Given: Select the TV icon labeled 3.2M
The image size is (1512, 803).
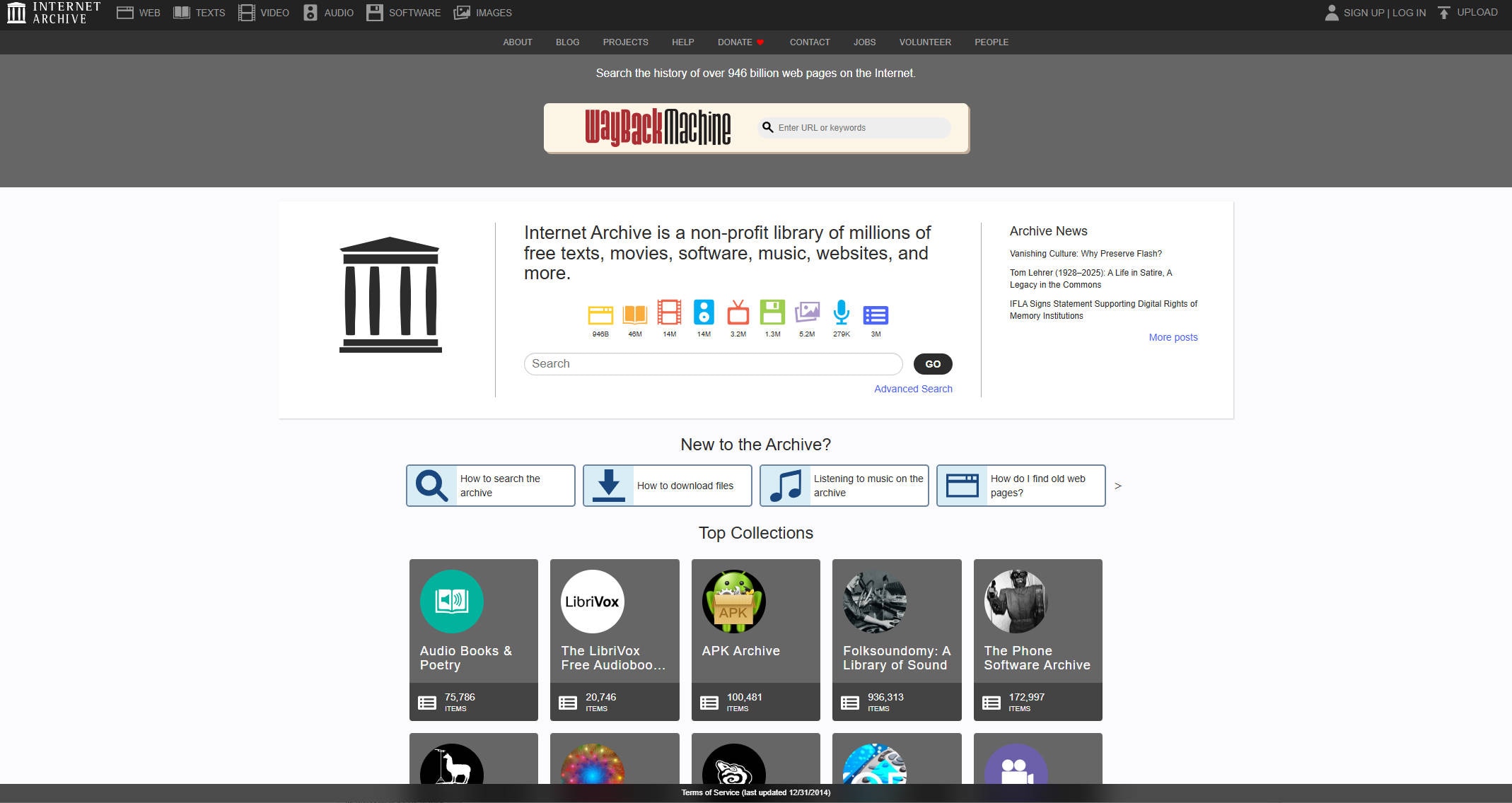Looking at the screenshot, I should click(x=738, y=312).
